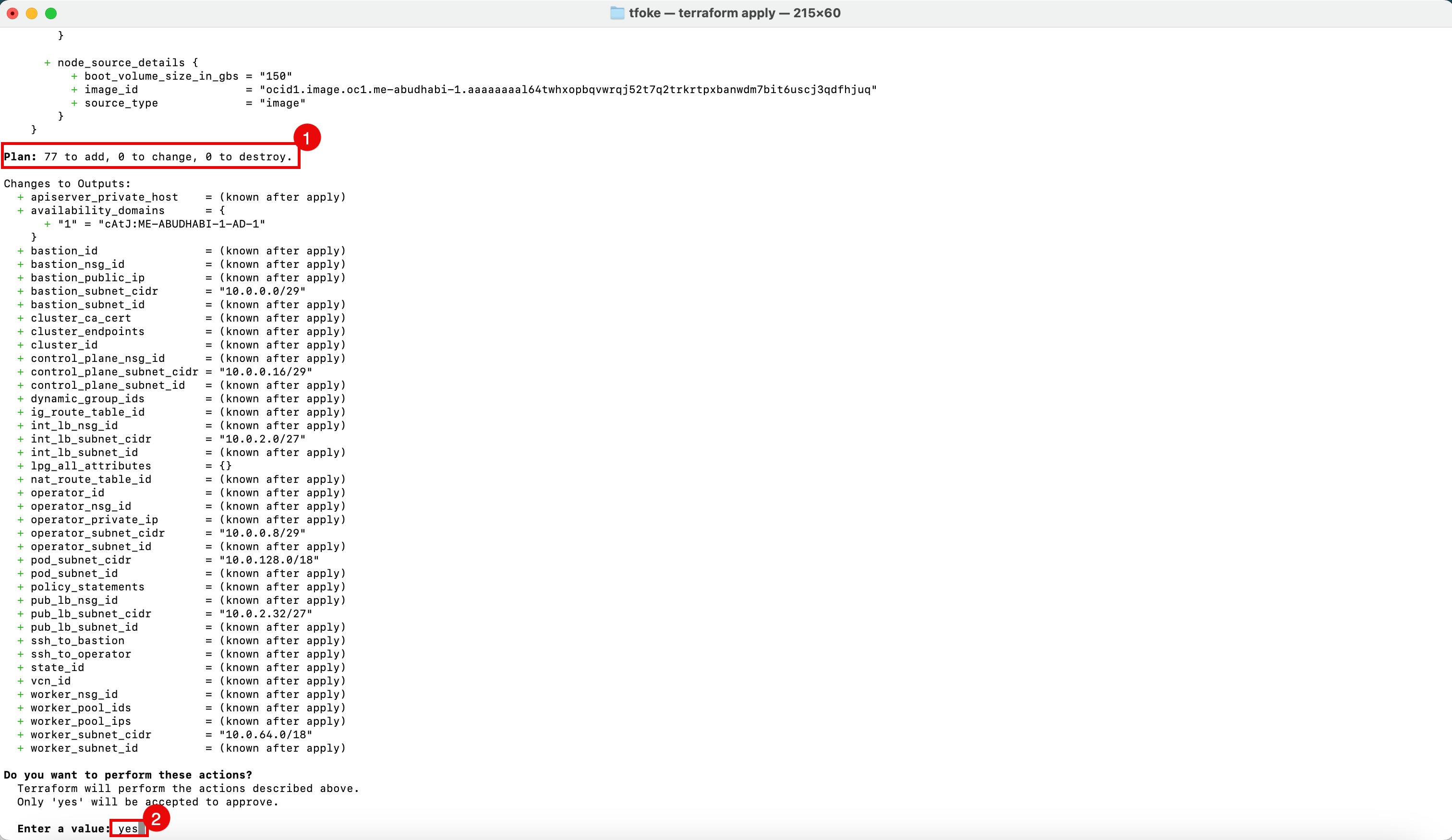Image resolution: width=1452 pixels, height=840 pixels.
Task: Click the boot_volume_size_in_gbs value "150"
Action: click(x=276, y=76)
